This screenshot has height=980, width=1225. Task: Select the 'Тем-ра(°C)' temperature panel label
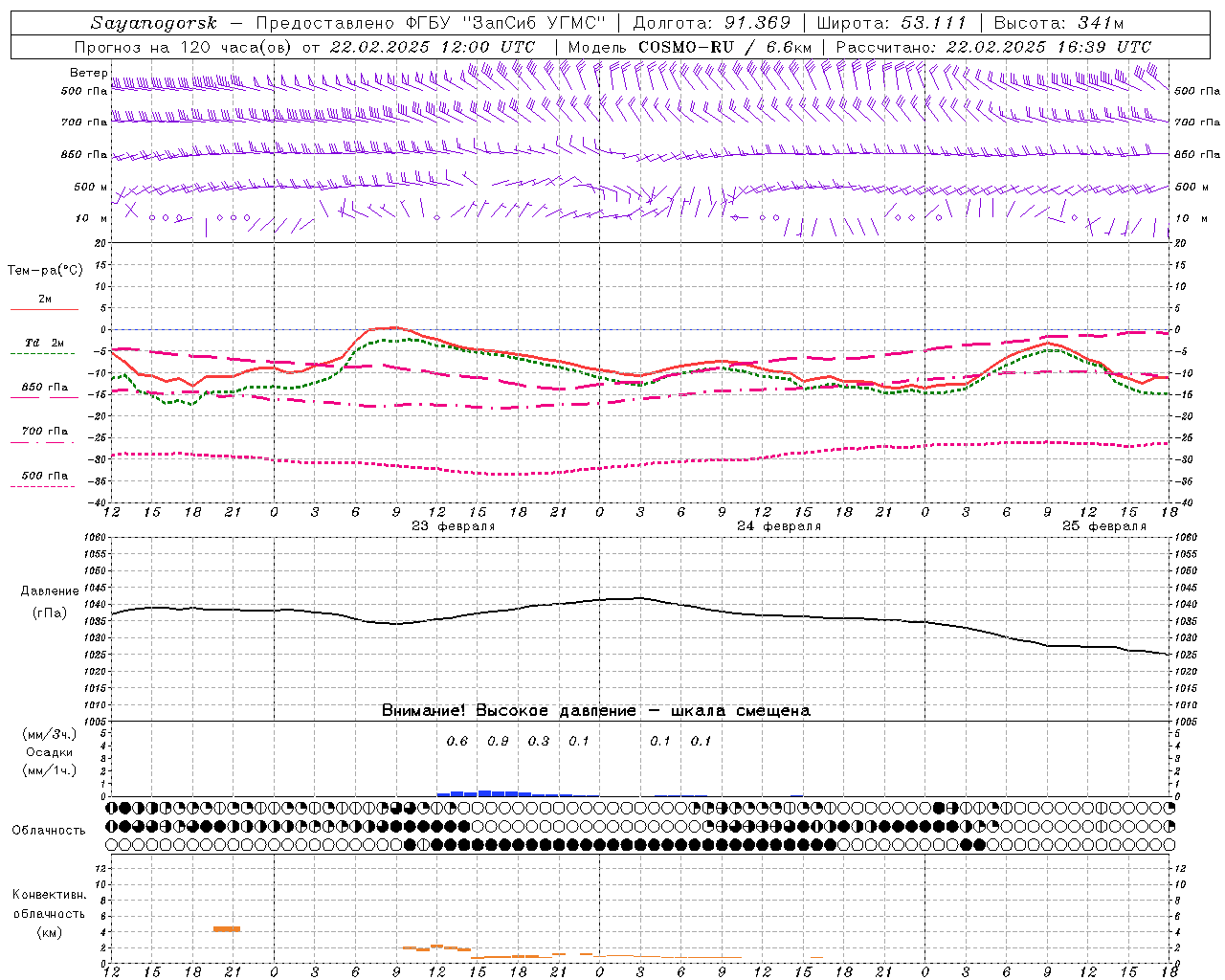45,271
